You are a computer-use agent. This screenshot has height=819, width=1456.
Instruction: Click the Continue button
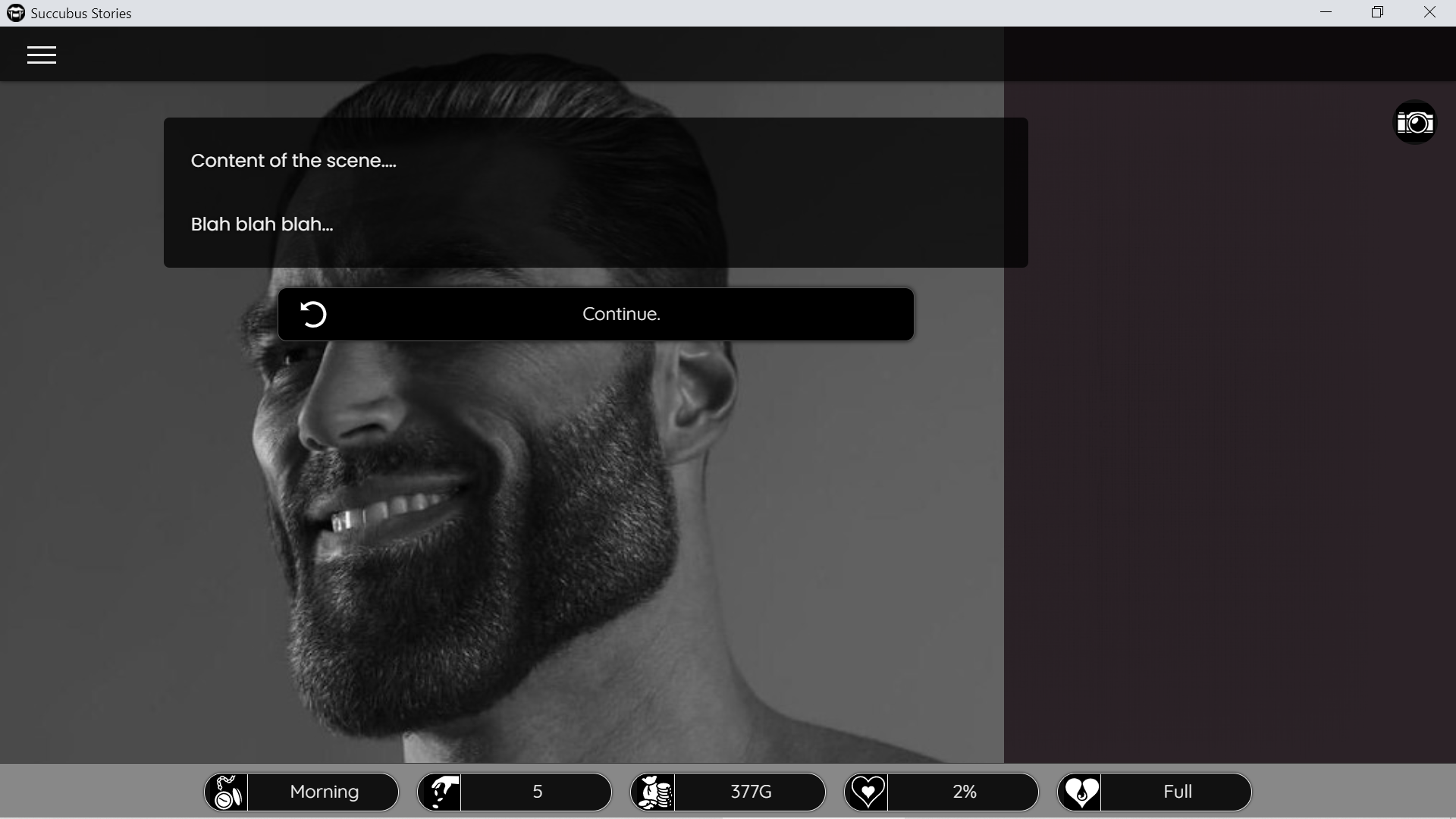point(595,314)
